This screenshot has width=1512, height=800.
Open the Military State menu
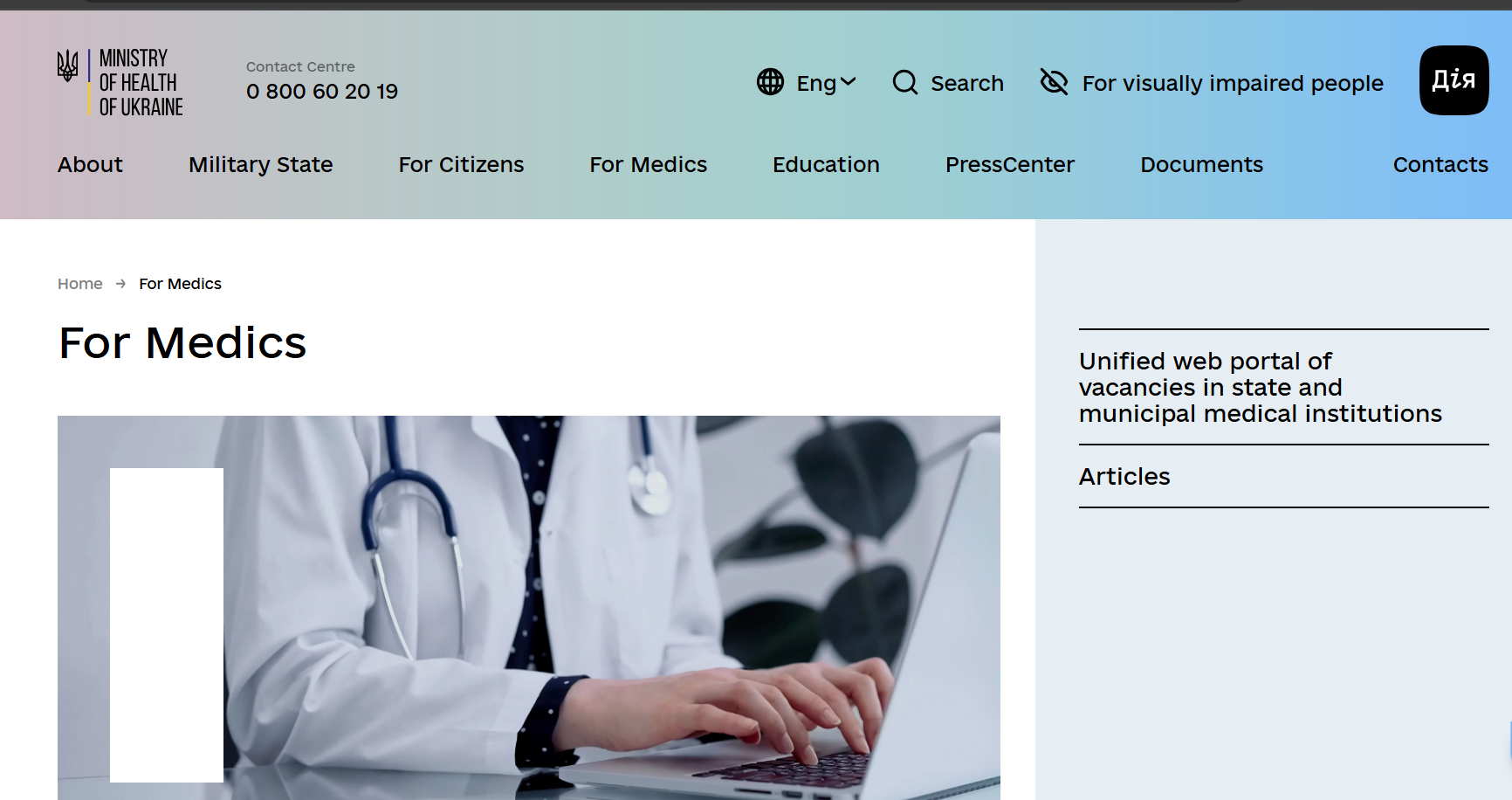(x=261, y=164)
